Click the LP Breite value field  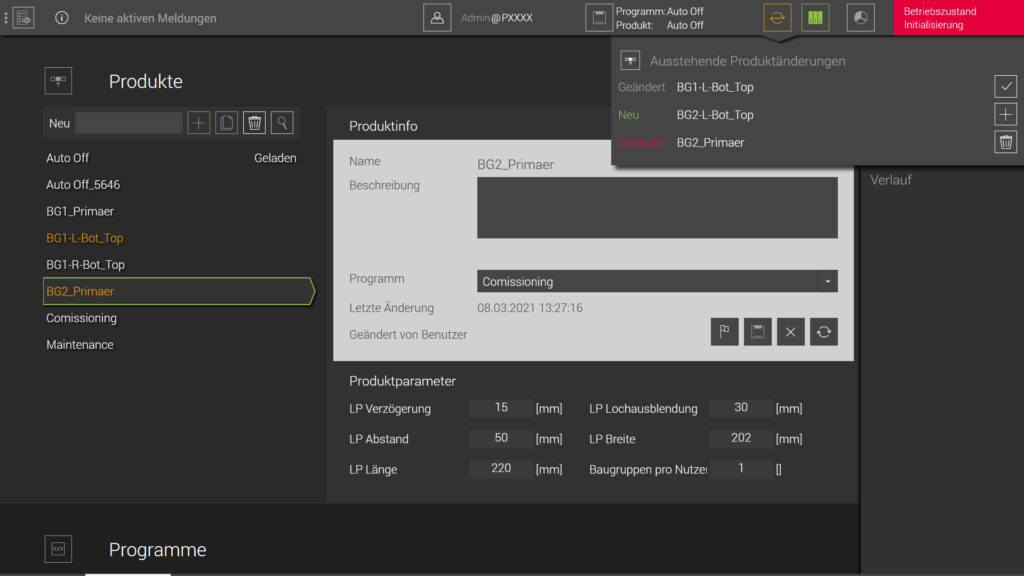(741, 438)
